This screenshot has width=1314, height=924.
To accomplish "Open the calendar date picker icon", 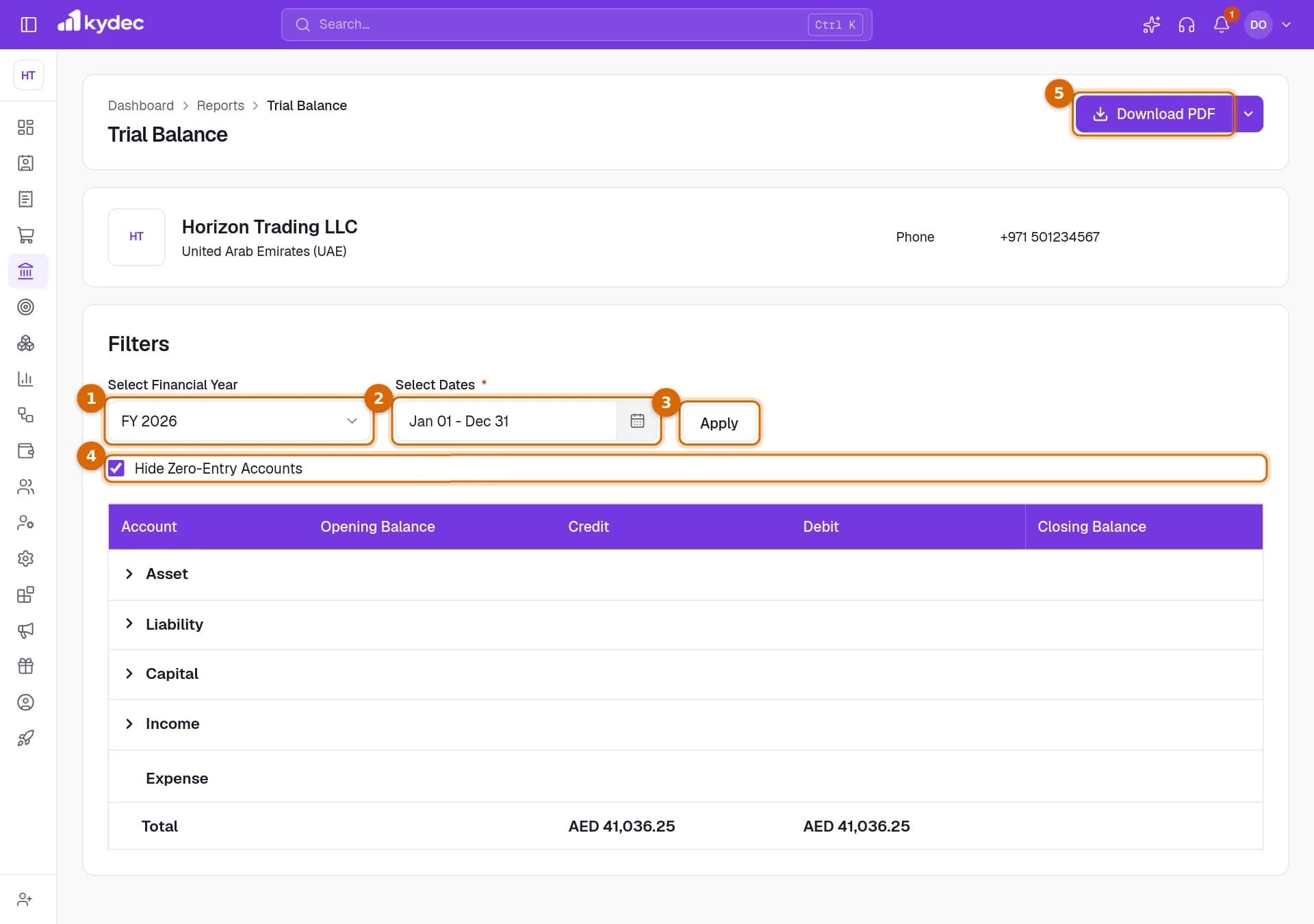I will 637,421.
